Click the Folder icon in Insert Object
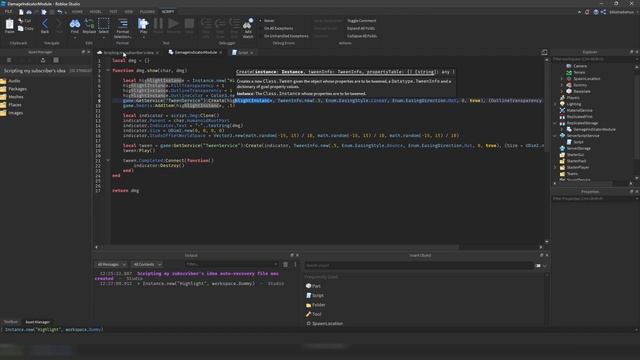Screen dimensions: 640x360 tap(309, 305)
